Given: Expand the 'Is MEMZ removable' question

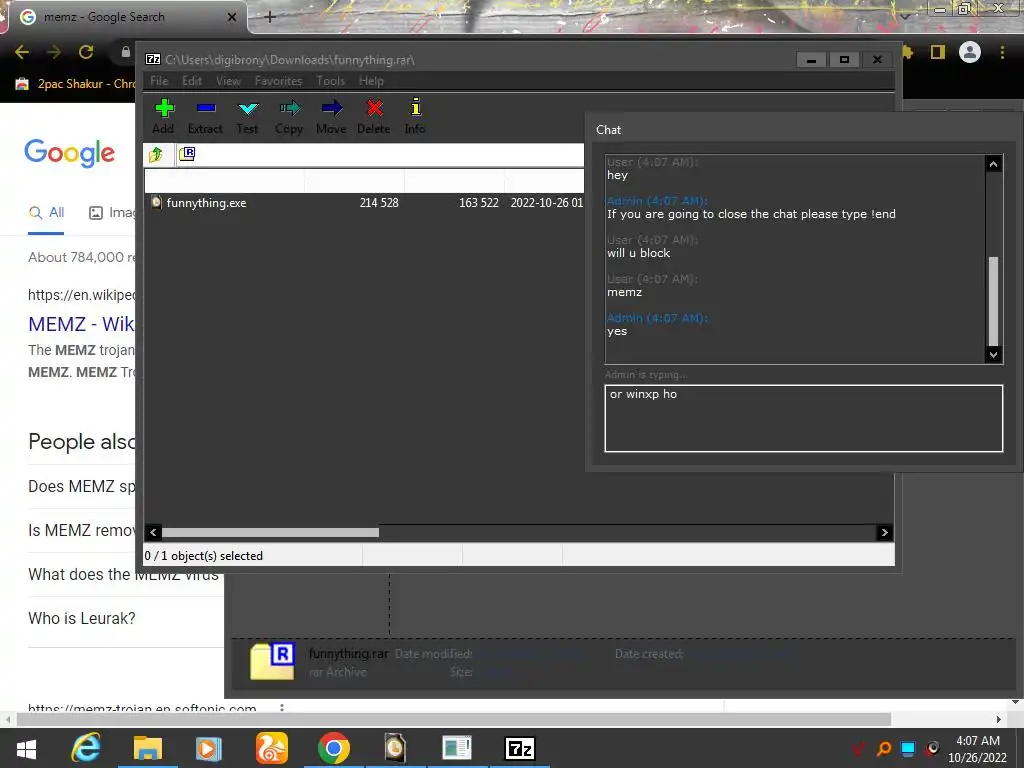Looking at the screenshot, I should coord(82,530).
